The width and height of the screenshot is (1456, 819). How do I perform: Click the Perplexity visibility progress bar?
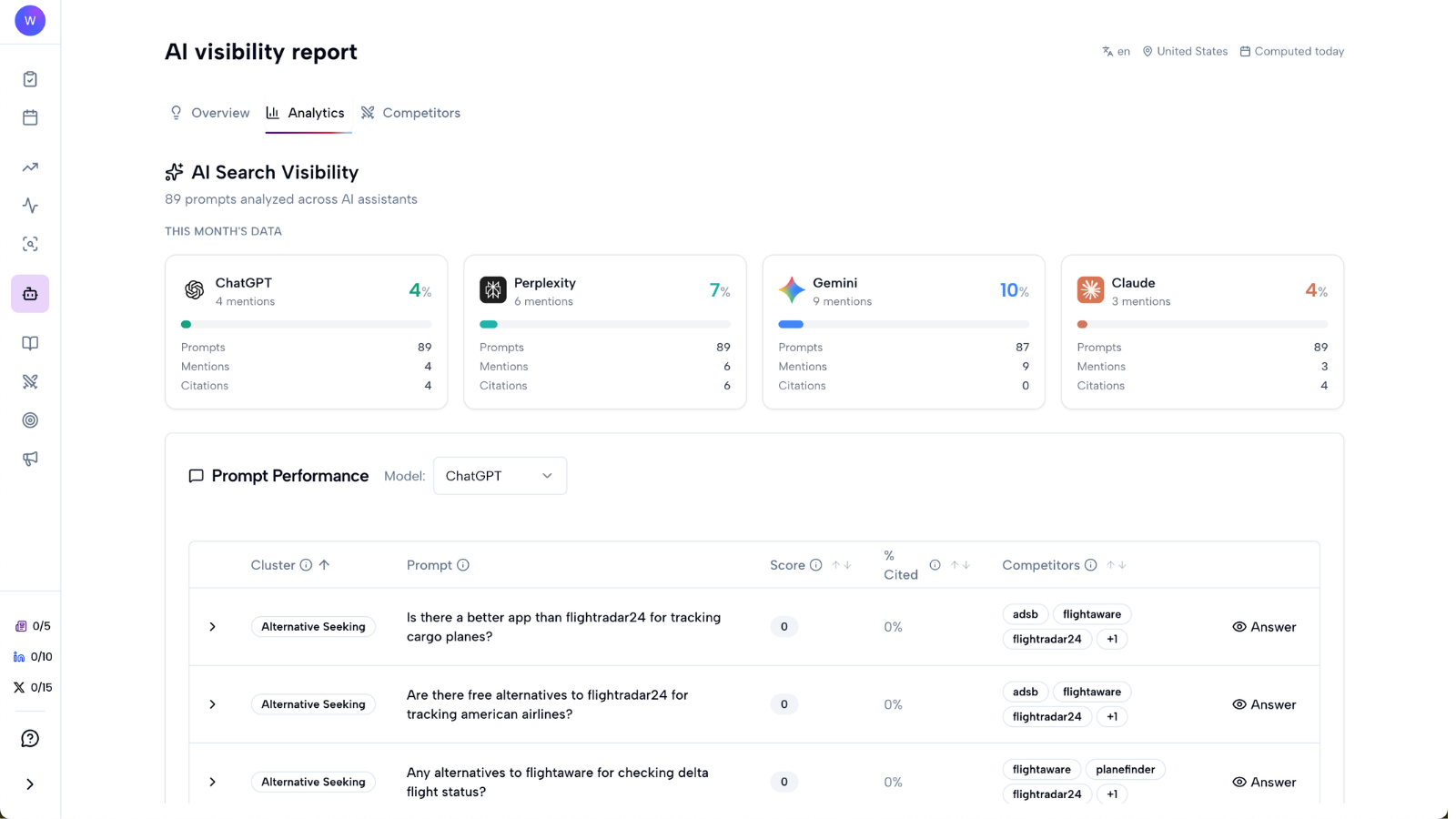605,324
